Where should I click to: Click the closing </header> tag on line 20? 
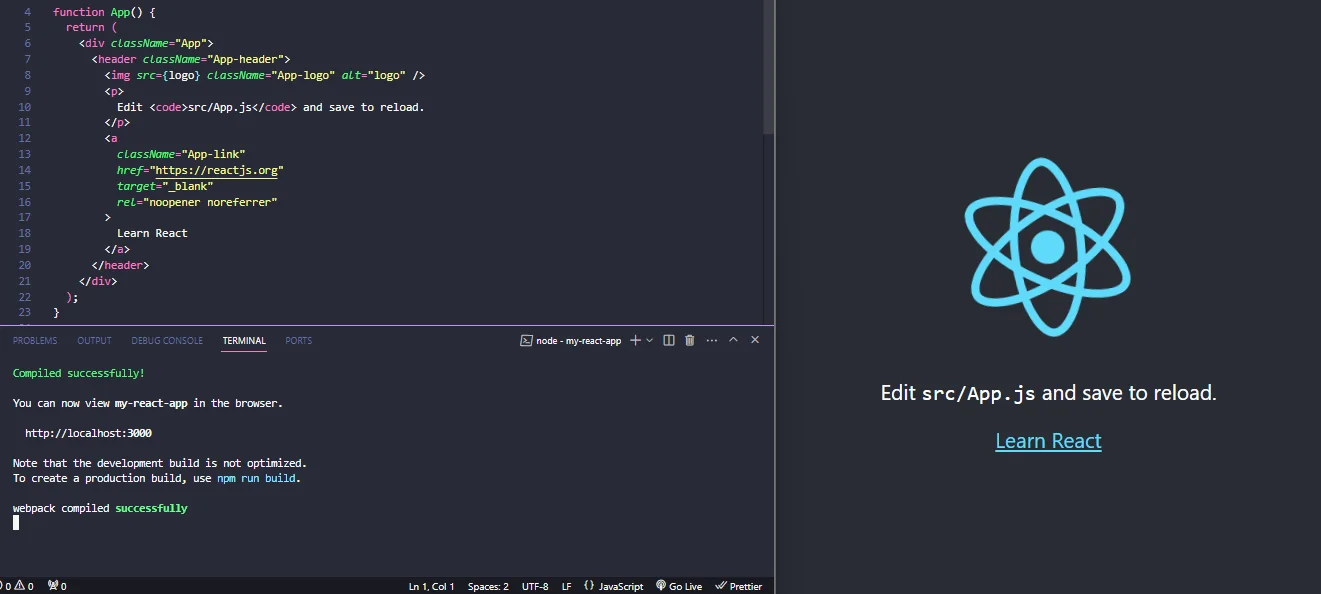point(120,265)
